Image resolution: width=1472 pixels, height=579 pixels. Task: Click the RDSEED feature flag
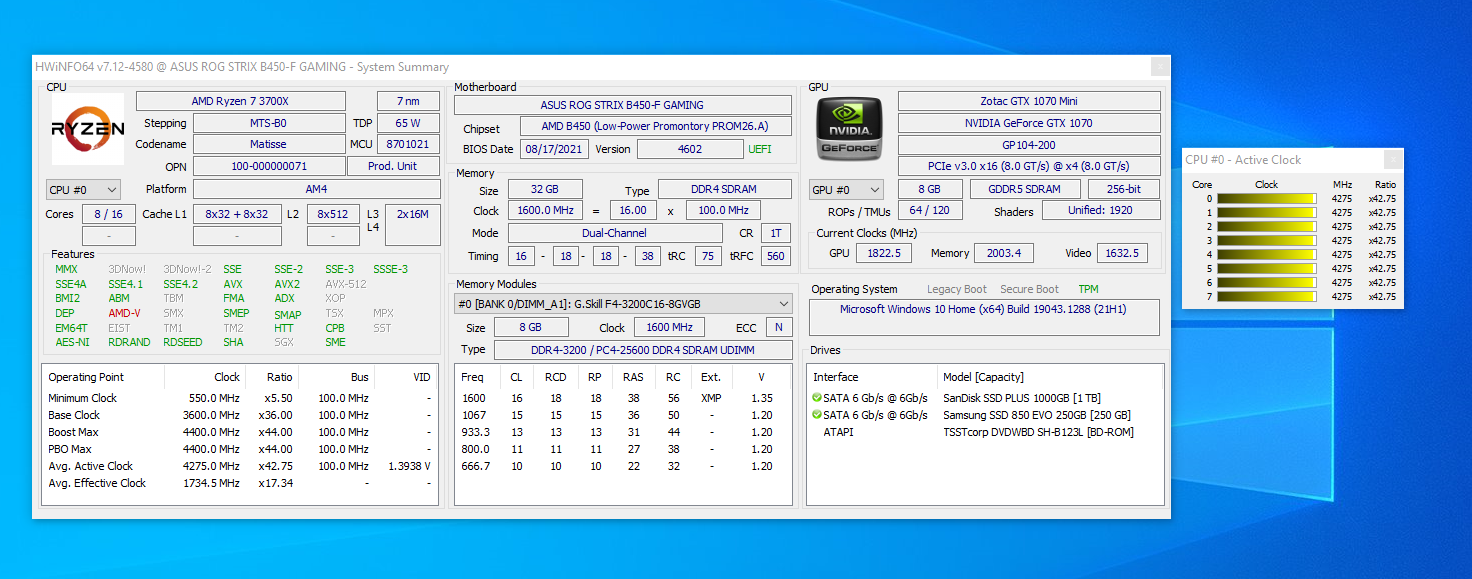tap(182, 342)
